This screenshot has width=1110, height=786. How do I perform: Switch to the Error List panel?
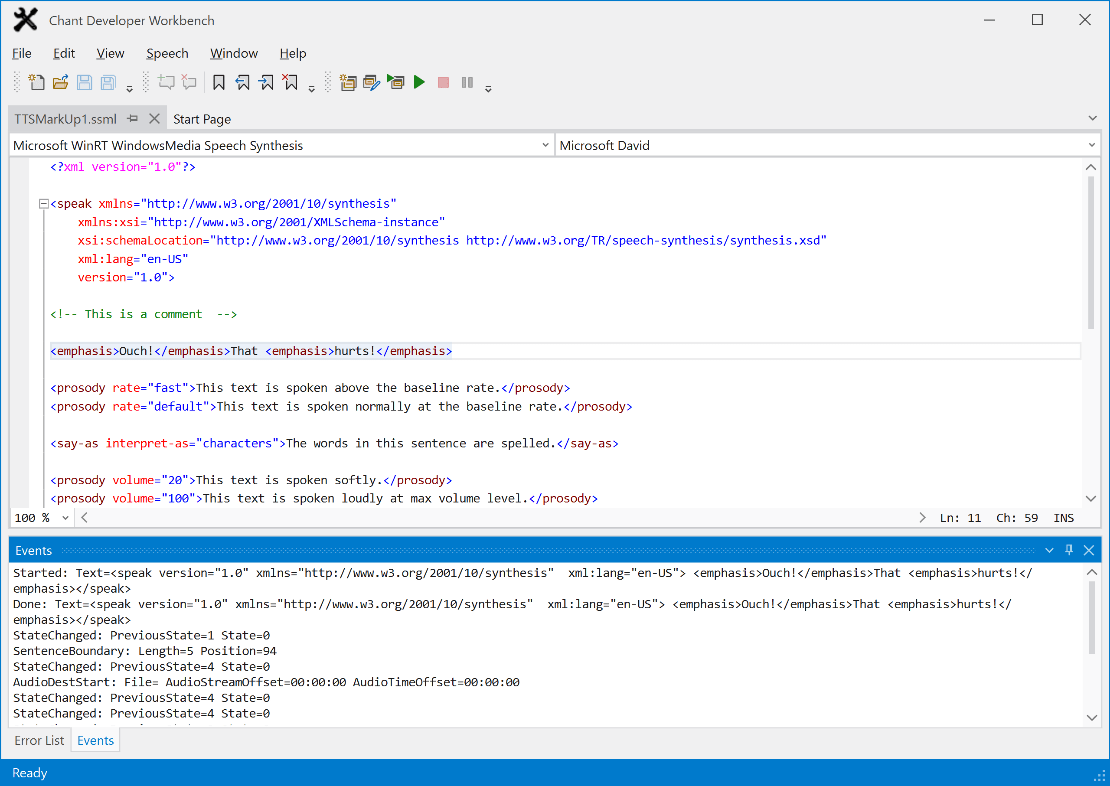(39, 740)
